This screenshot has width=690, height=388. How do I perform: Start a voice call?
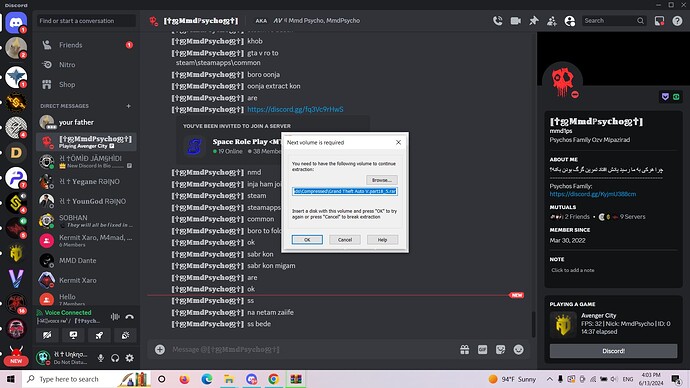click(x=498, y=21)
